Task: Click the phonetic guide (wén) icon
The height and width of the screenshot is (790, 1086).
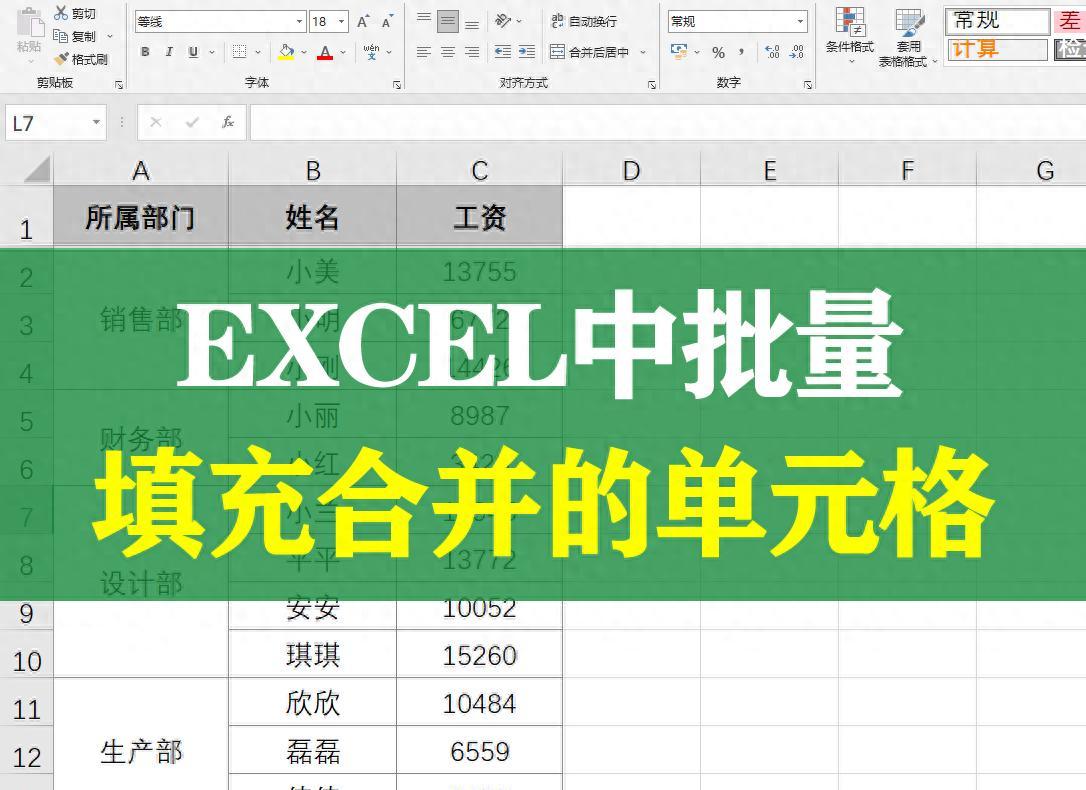Action: [371, 52]
